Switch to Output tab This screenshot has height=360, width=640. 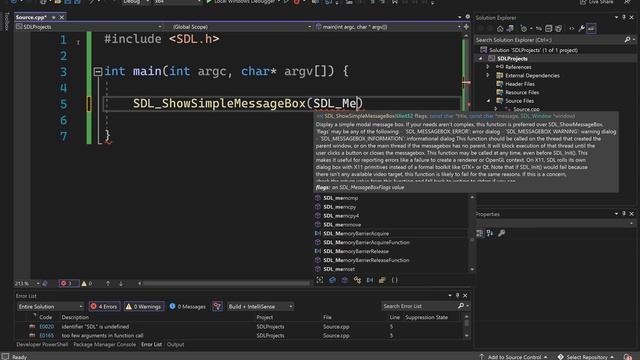(x=176, y=344)
